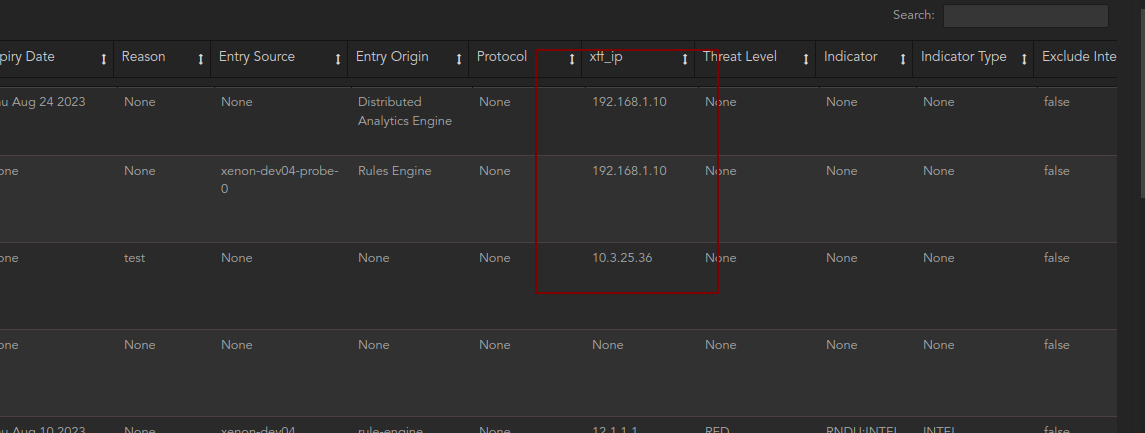1145x433 pixels.
Task: Click into the Search input field
Action: (1025, 15)
